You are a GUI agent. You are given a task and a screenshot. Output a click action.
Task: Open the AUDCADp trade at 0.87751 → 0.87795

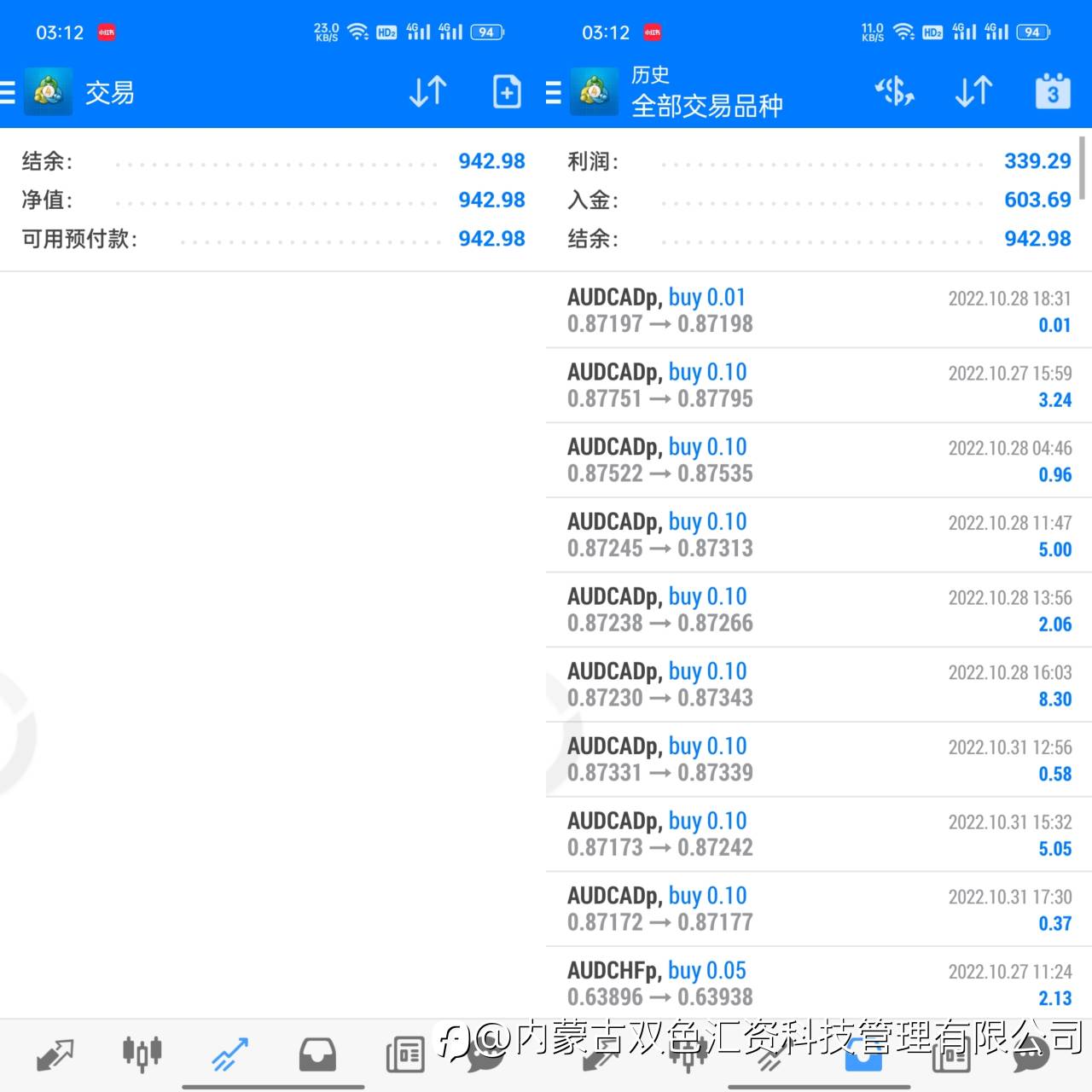(819, 386)
